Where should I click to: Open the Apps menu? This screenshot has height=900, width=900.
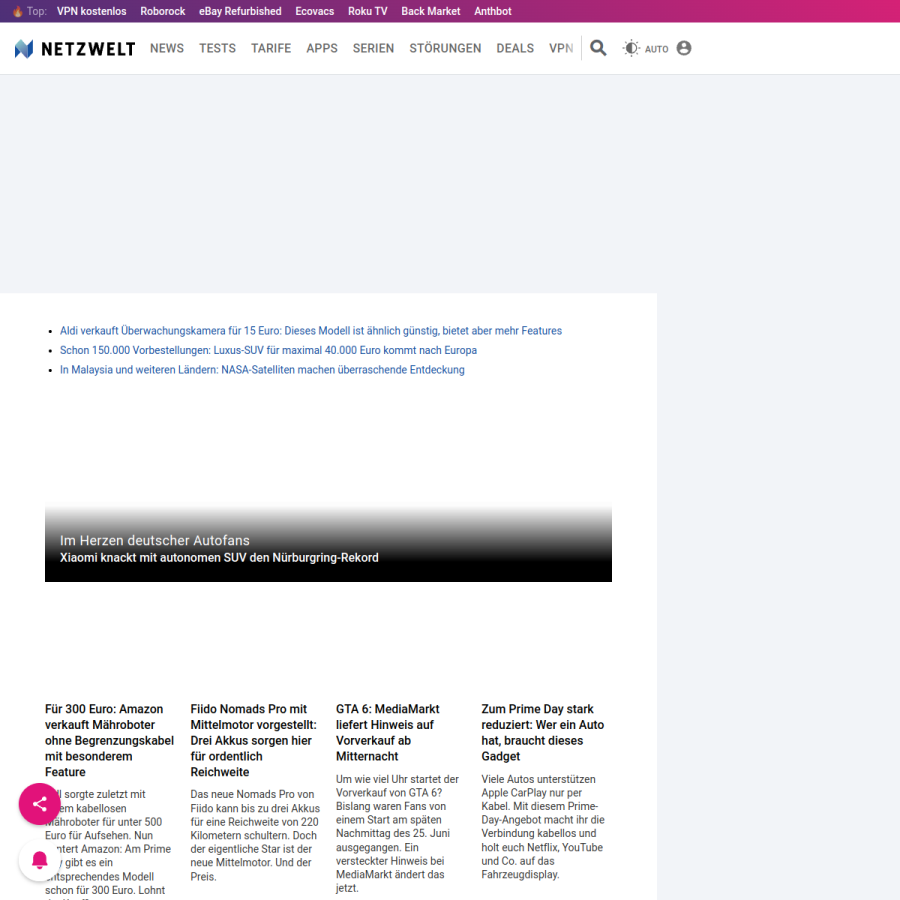(x=322, y=48)
